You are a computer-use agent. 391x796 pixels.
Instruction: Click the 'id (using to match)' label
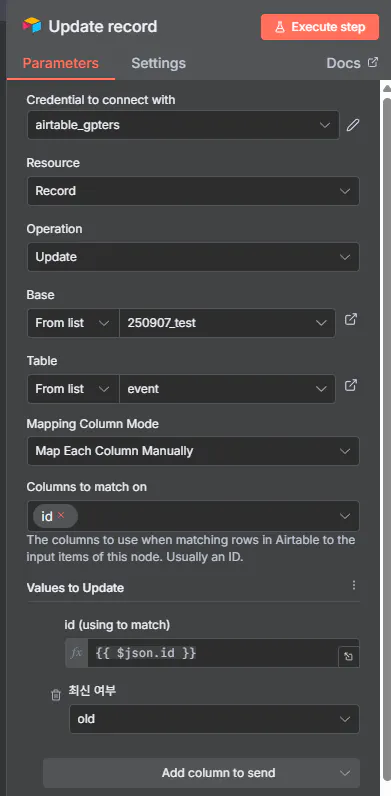117,625
